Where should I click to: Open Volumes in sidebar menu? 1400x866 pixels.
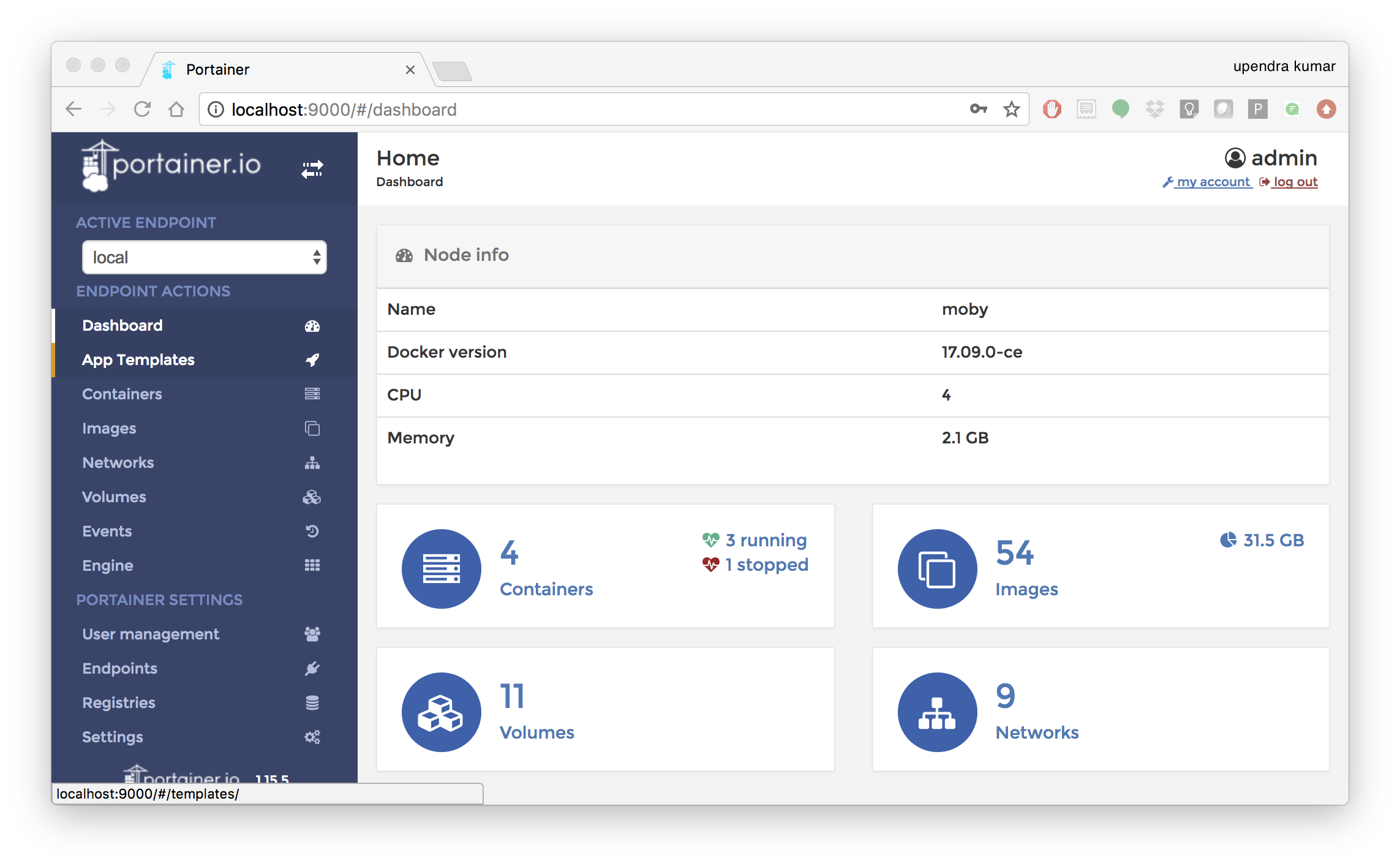tap(205, 497)
